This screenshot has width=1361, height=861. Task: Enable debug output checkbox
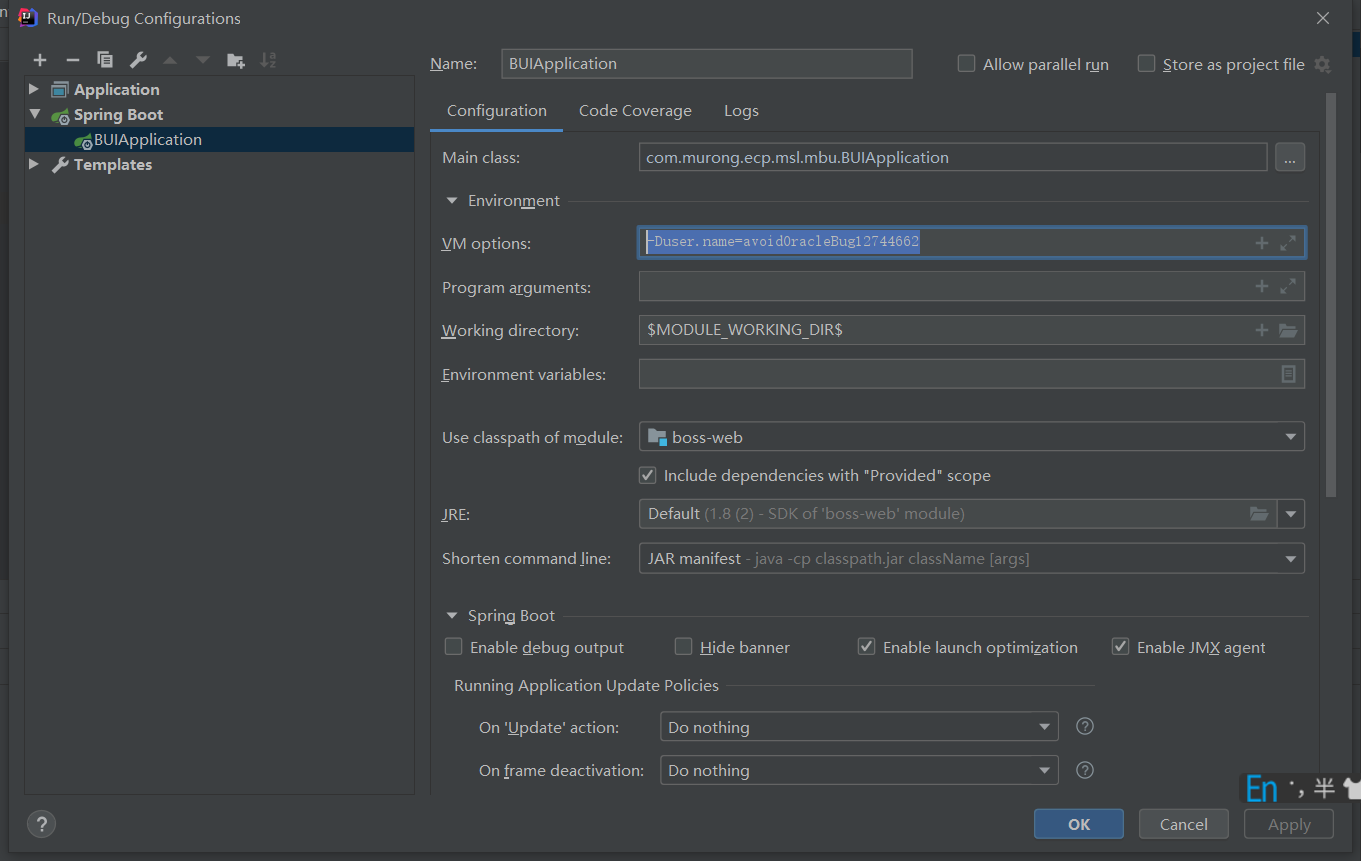pos(453,647)
